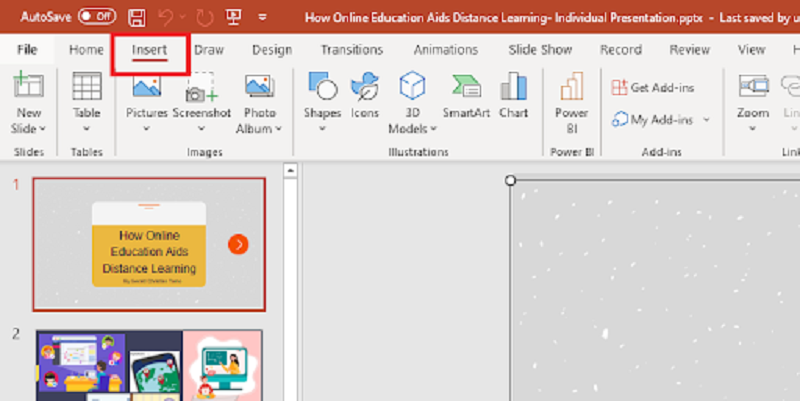
Task: Click the Table grid icon
Action: point(87,86)
